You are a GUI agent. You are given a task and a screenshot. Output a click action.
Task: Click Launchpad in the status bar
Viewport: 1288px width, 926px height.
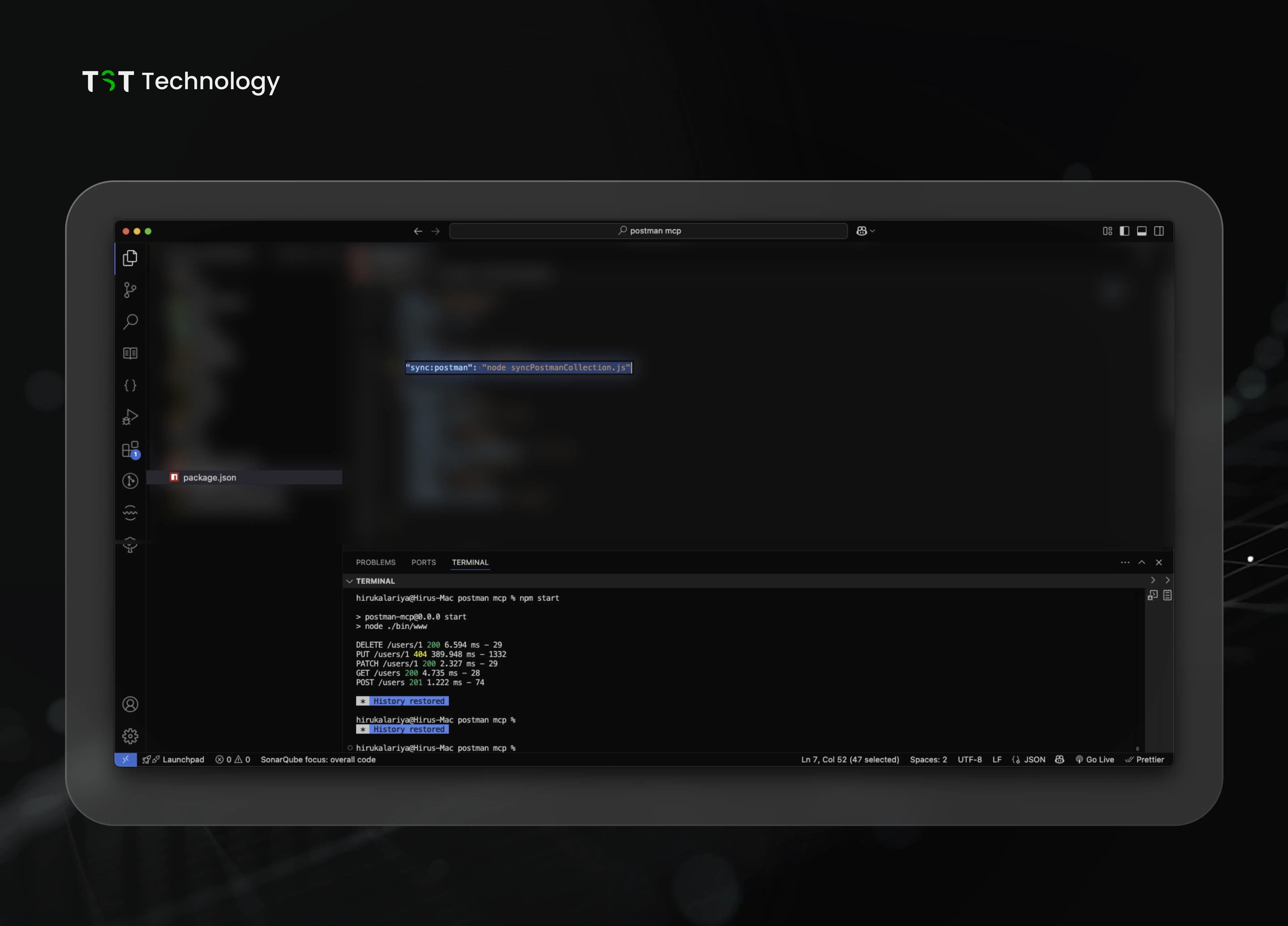point(173,760)
